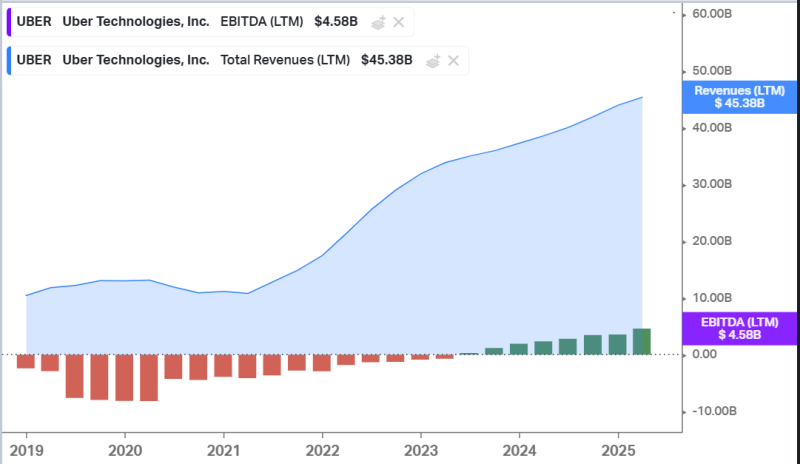Click the 2022 x-axis label

click(x=322, y=451)
